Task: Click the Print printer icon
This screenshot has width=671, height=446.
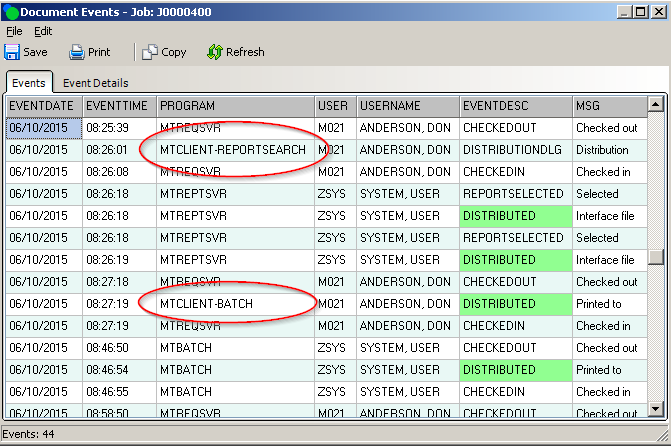Action: pos(77,52)
